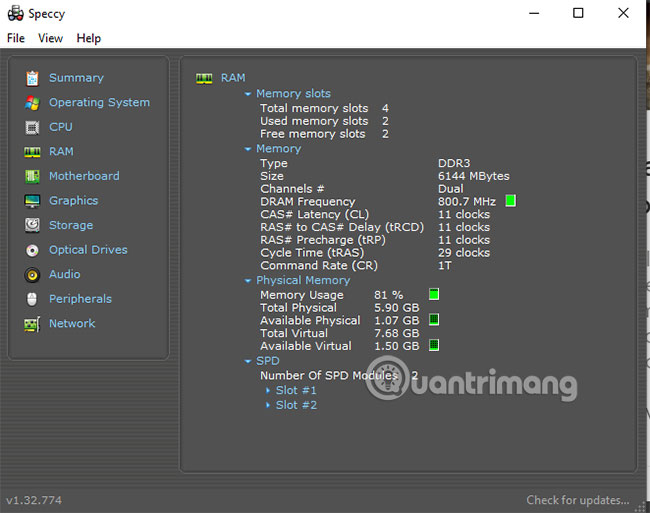Click the Used memory slots row
The height and width of the screenshot is (513, 650).
point(324,121)
